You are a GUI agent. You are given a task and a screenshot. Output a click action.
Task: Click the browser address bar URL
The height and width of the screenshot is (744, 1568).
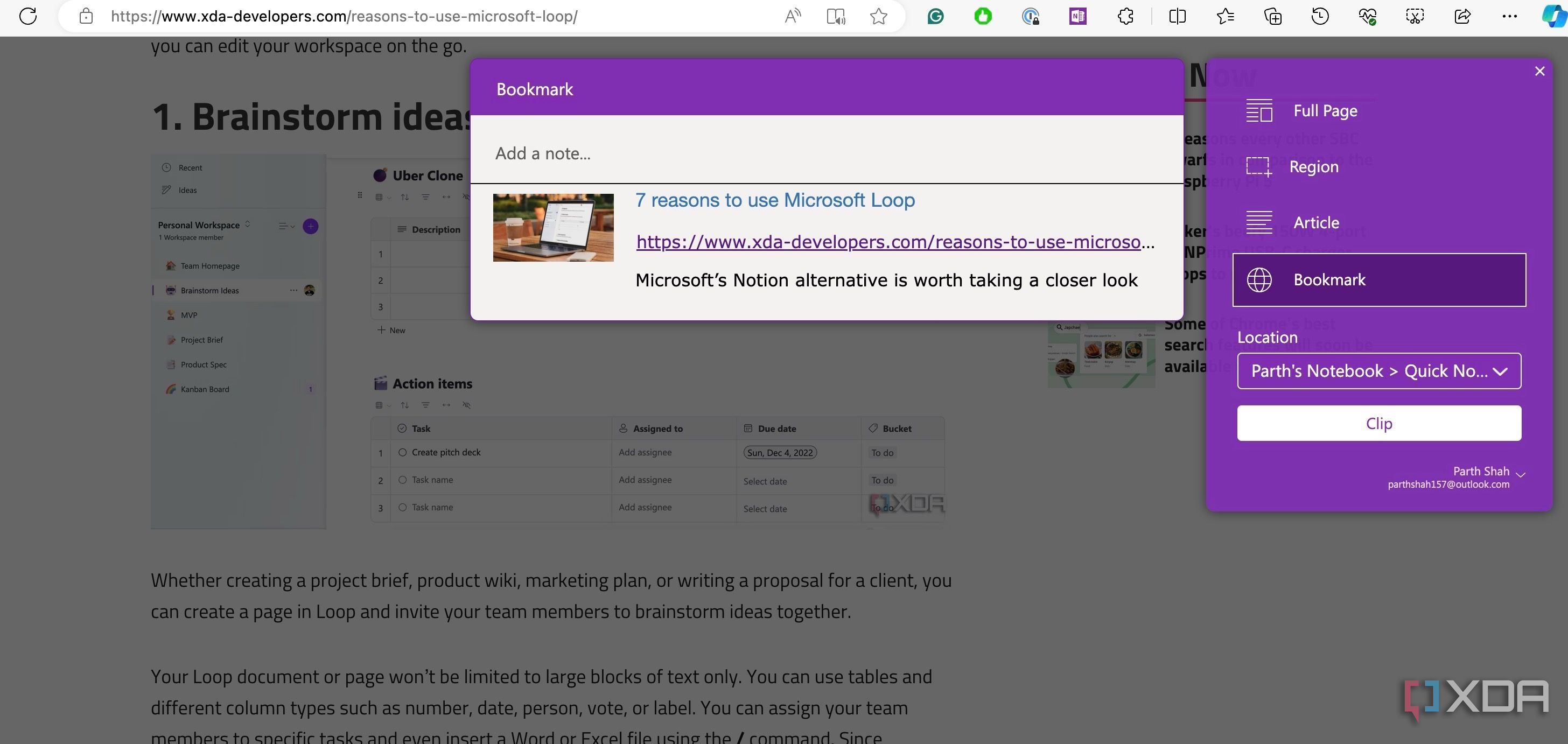(x=344, y=16)
